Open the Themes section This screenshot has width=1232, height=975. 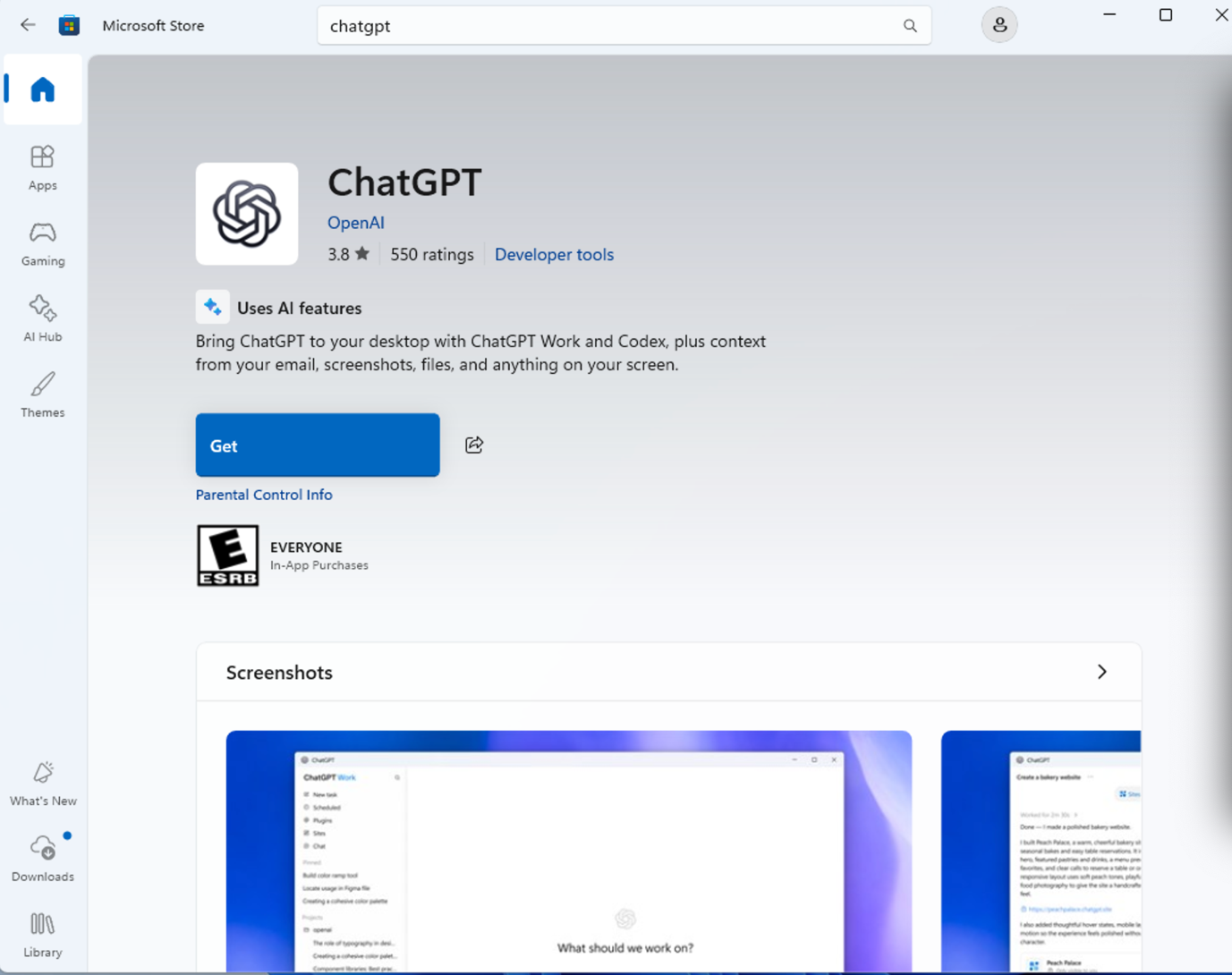click(42, 395)
